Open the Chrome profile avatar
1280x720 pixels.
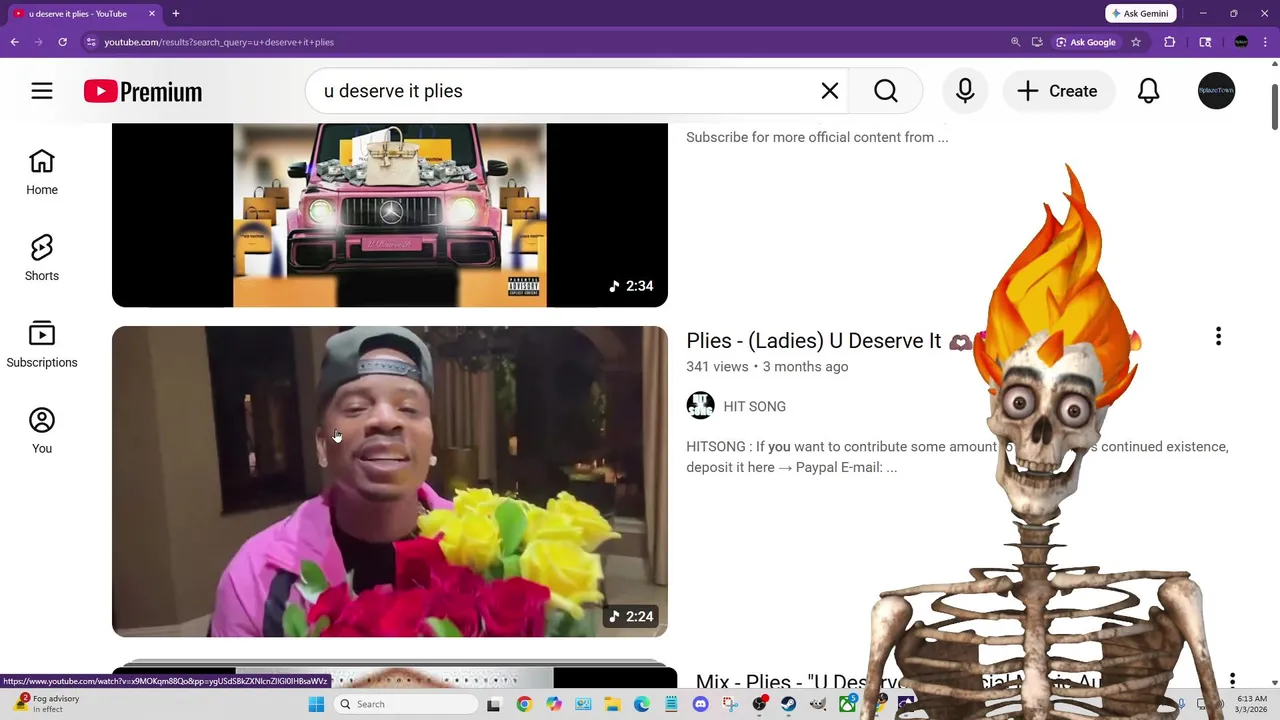pos(1241,42)
